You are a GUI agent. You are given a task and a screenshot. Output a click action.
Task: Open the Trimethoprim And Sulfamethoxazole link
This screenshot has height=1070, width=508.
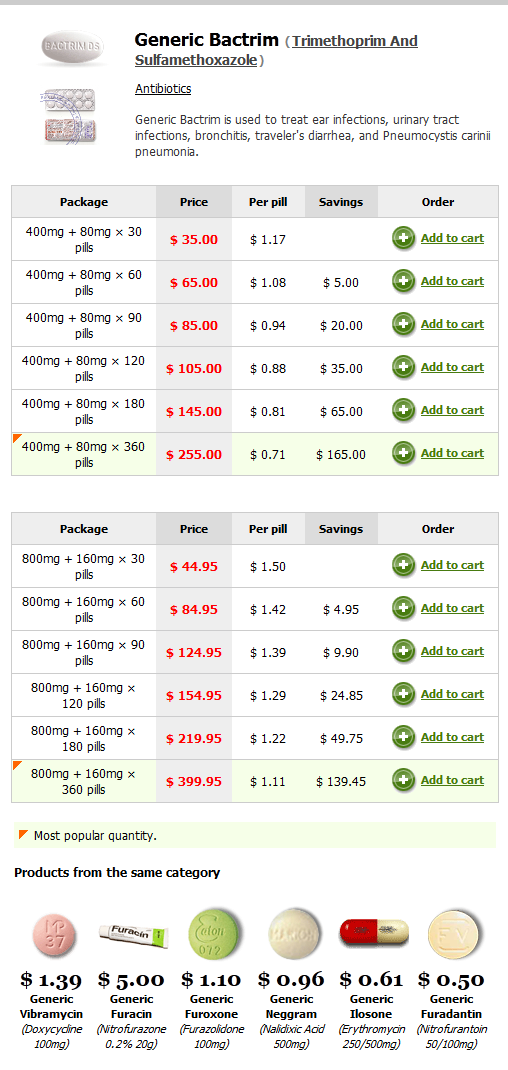coord(277,50)
